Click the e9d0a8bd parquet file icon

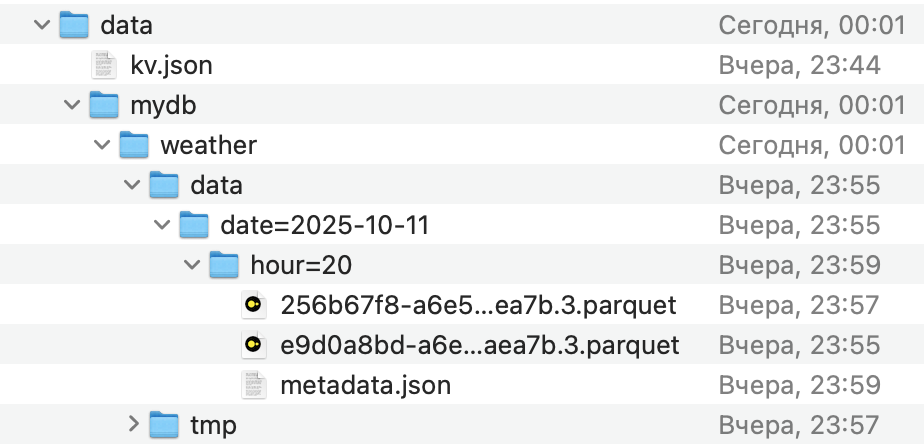(x=254, y=345)
